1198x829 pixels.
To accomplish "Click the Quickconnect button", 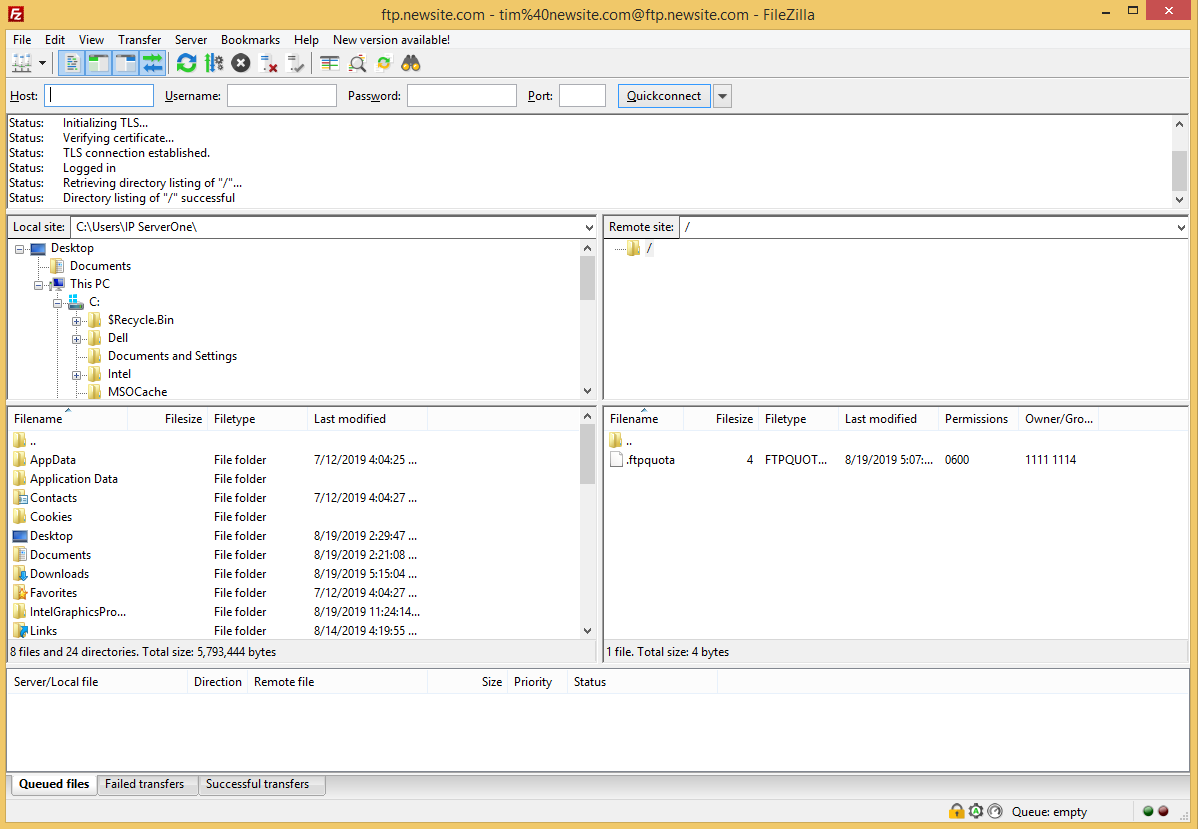I will (x=664, y=96).
